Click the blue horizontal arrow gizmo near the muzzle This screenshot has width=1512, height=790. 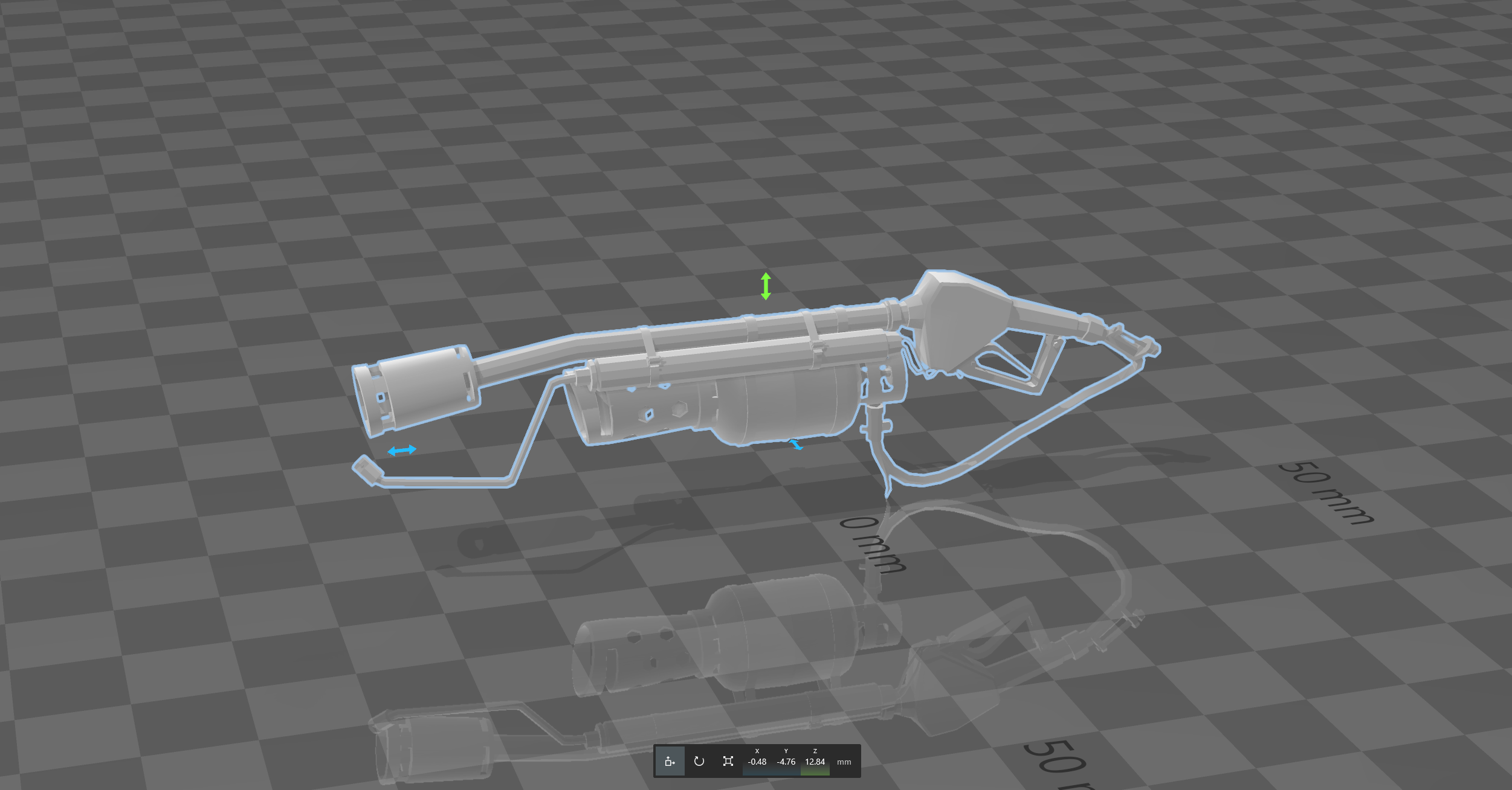click(x=403, y=449)
